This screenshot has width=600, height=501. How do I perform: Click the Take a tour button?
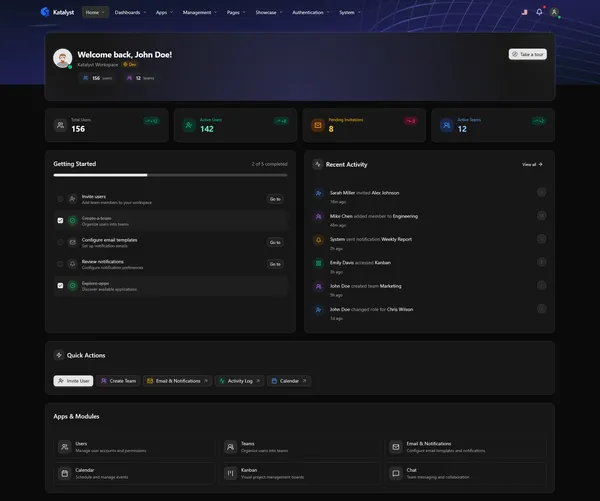pyautogui.click(x=528, y=54)
